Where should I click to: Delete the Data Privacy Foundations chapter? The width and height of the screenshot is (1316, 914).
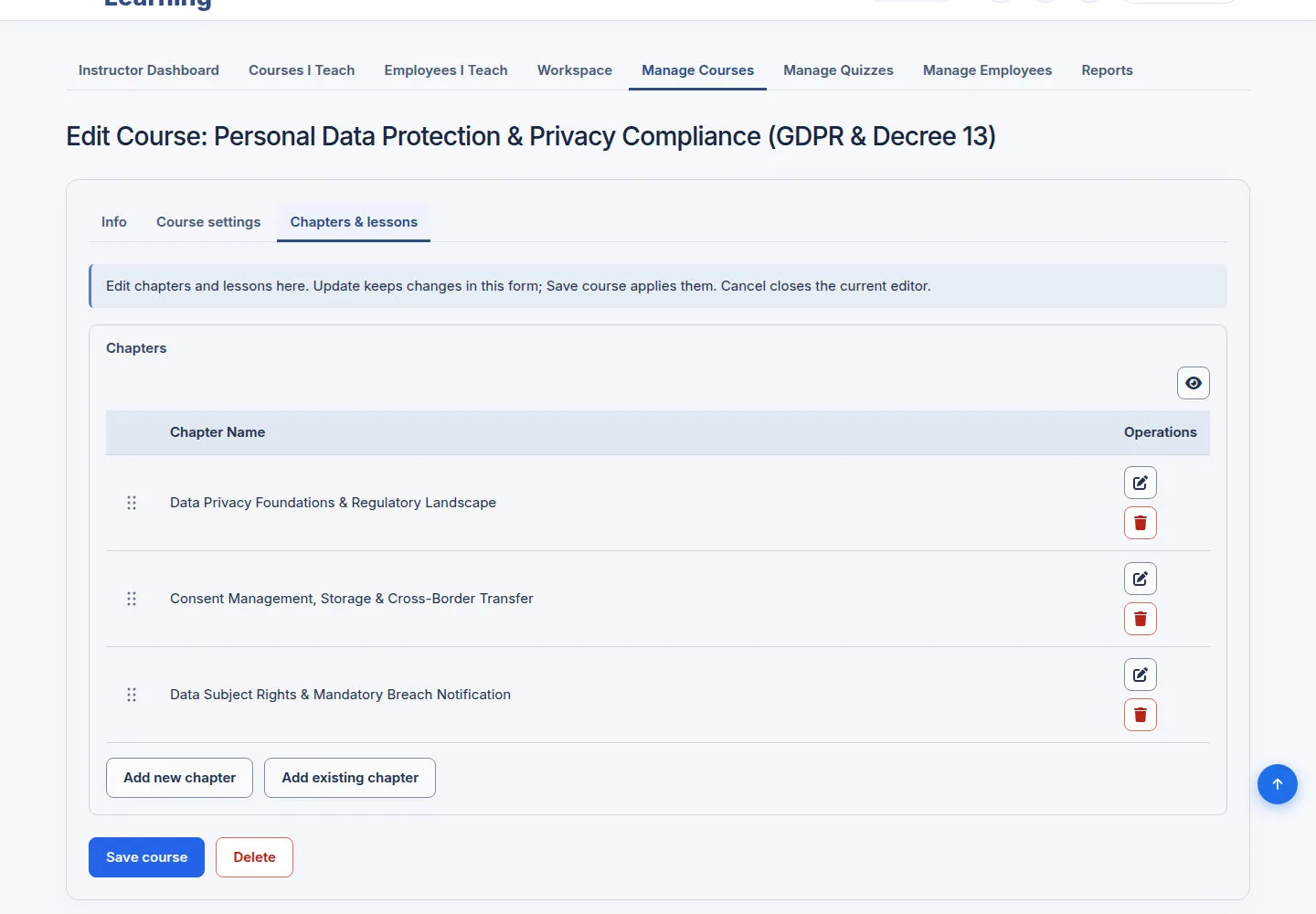pos(1141,523)
